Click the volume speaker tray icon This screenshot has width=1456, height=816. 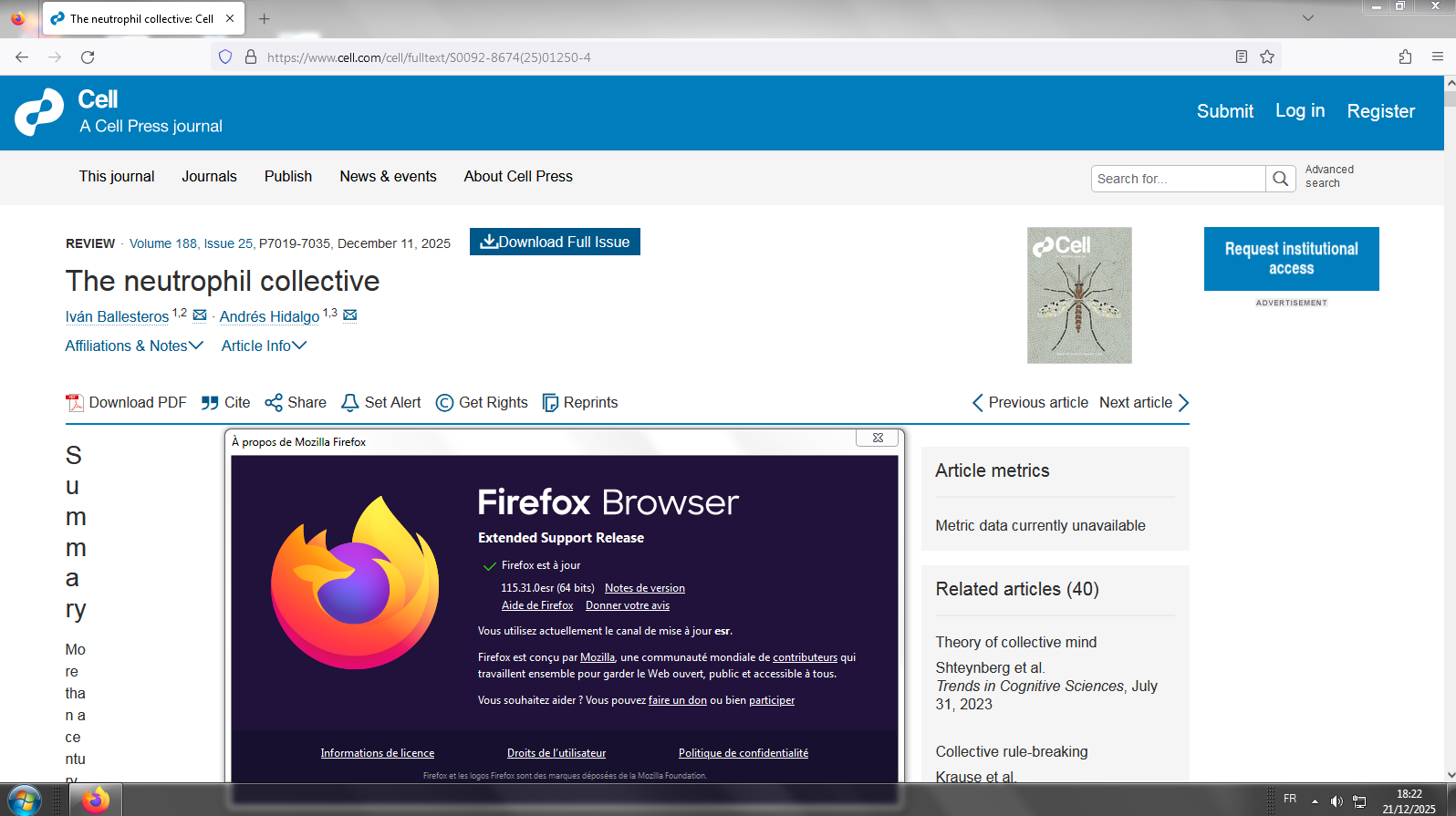tap(1336, 801)
